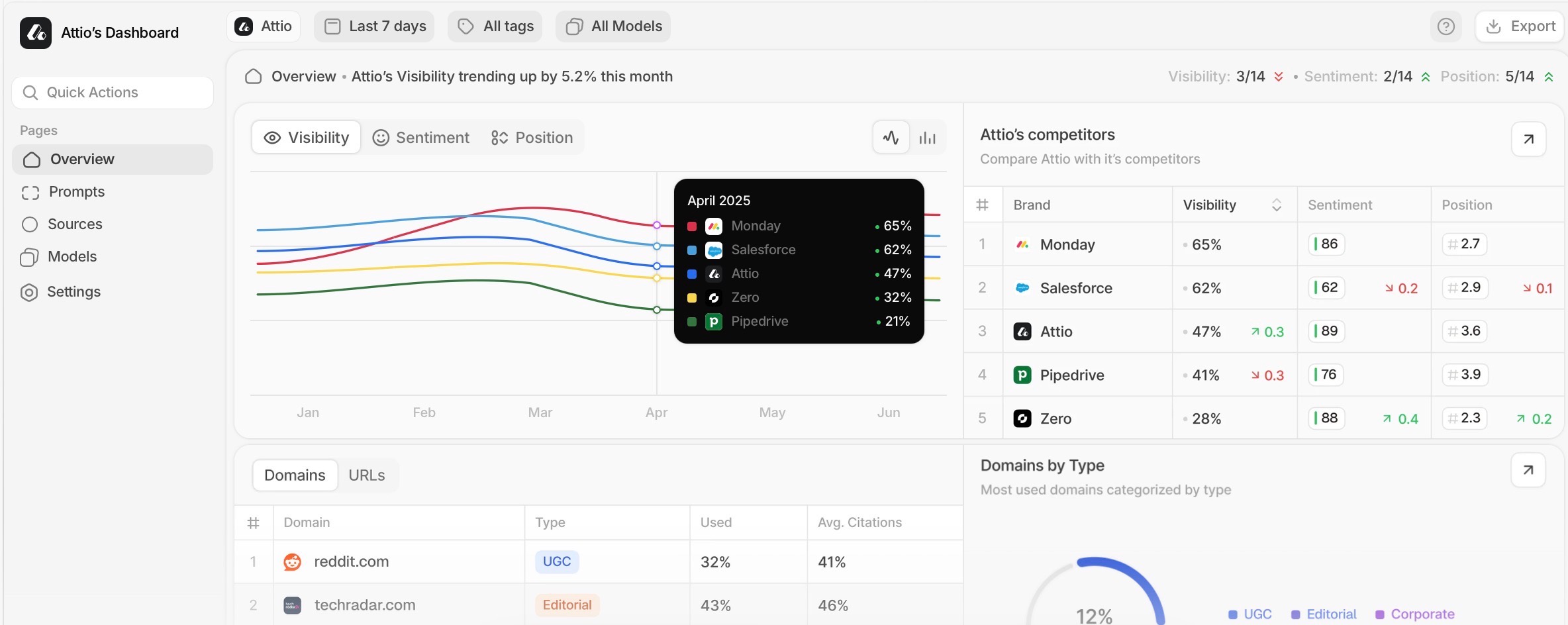Click the Sentiment column header
1568x625 pixels.
1340,205
